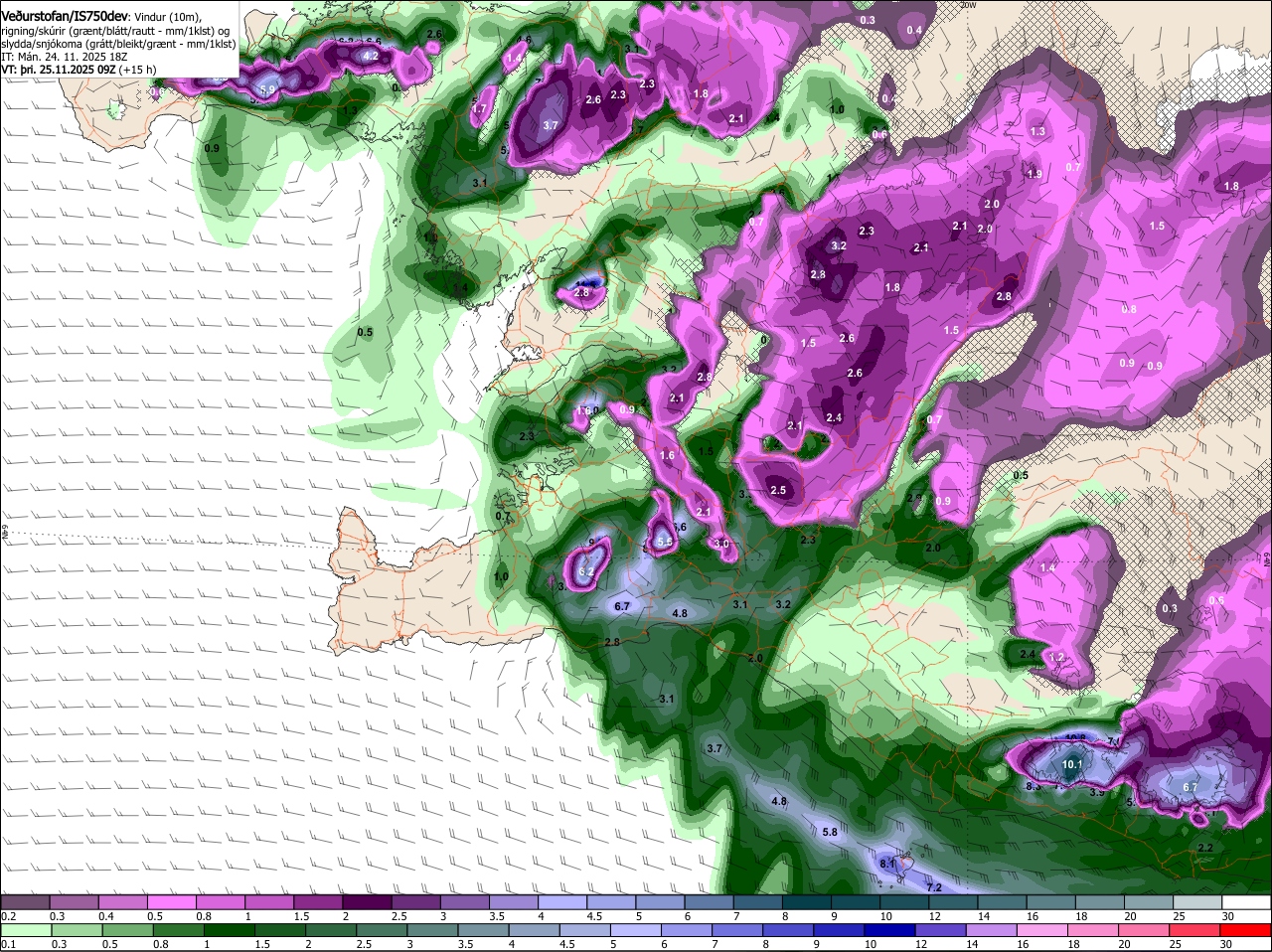Viewport: 1272px width, 952px height.
Task: Click the 1.2 snowfall value on the map
Action: (x=1056, y=658)
